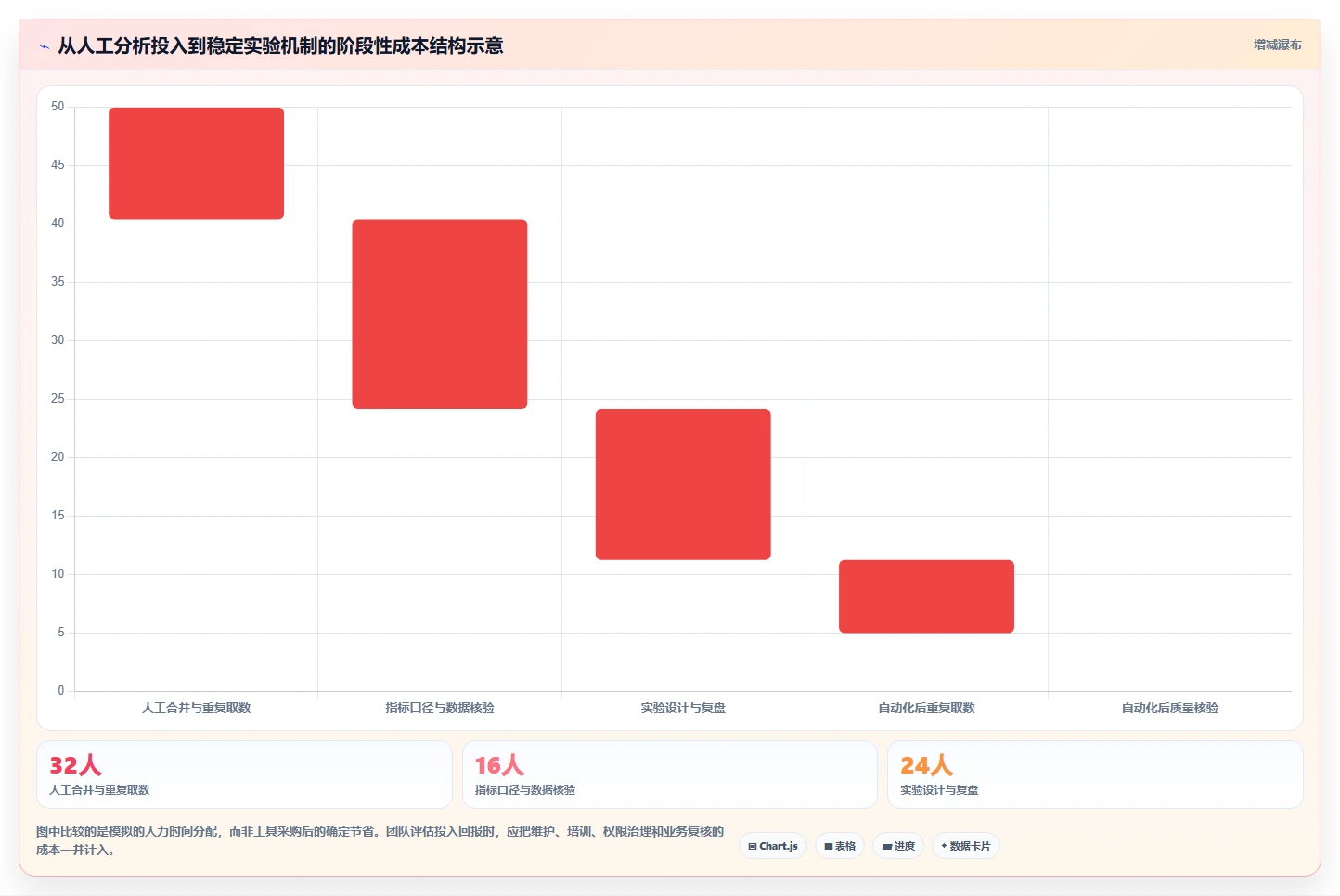Click the 实验设计与复盘 red bar

pos(683,484)
